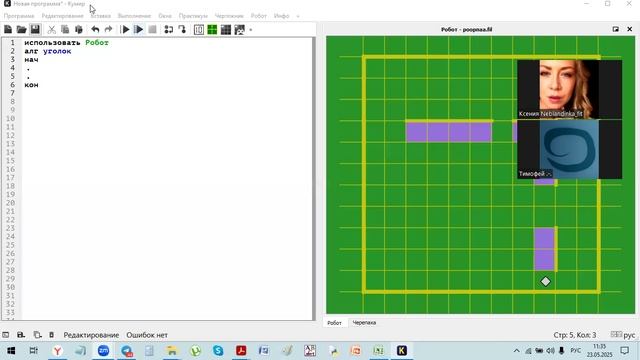640x360 pixels.
Task: Cut selected text with scissors icon
Action: click(51, 29)
